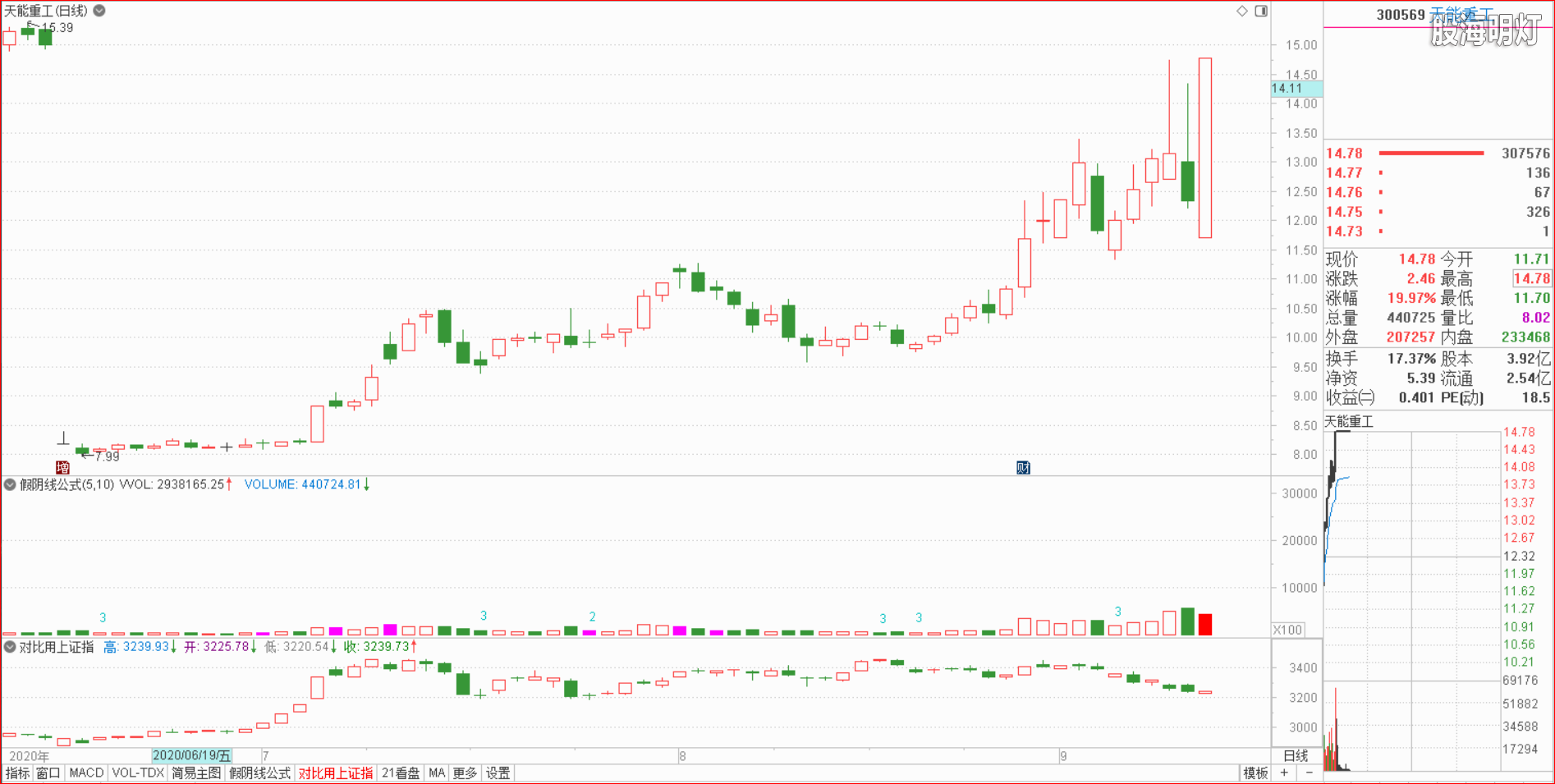The width and height of the screenshot is (1555, 784).
Task: Click the 最高 14.78 highlighted value
Action: 1532,279
